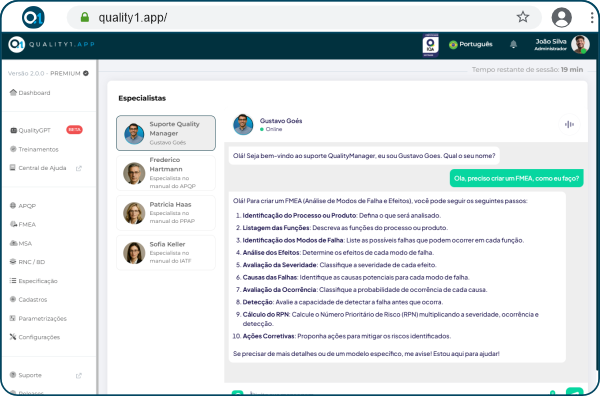The height and width of the screenshot is (396, 600).
Task: Open Suporte link in sidebar
Action: [26, 375]
